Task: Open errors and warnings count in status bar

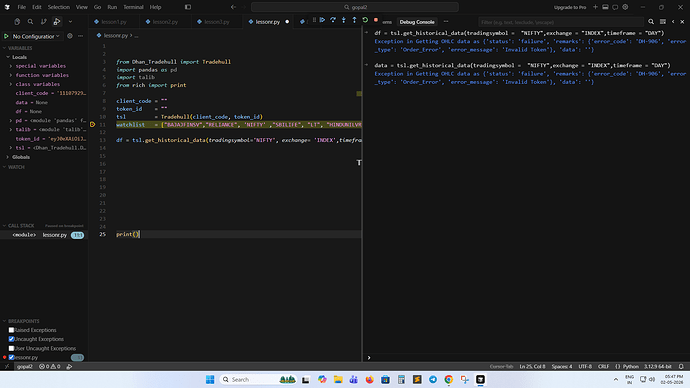Action: (x=50, y=366)
